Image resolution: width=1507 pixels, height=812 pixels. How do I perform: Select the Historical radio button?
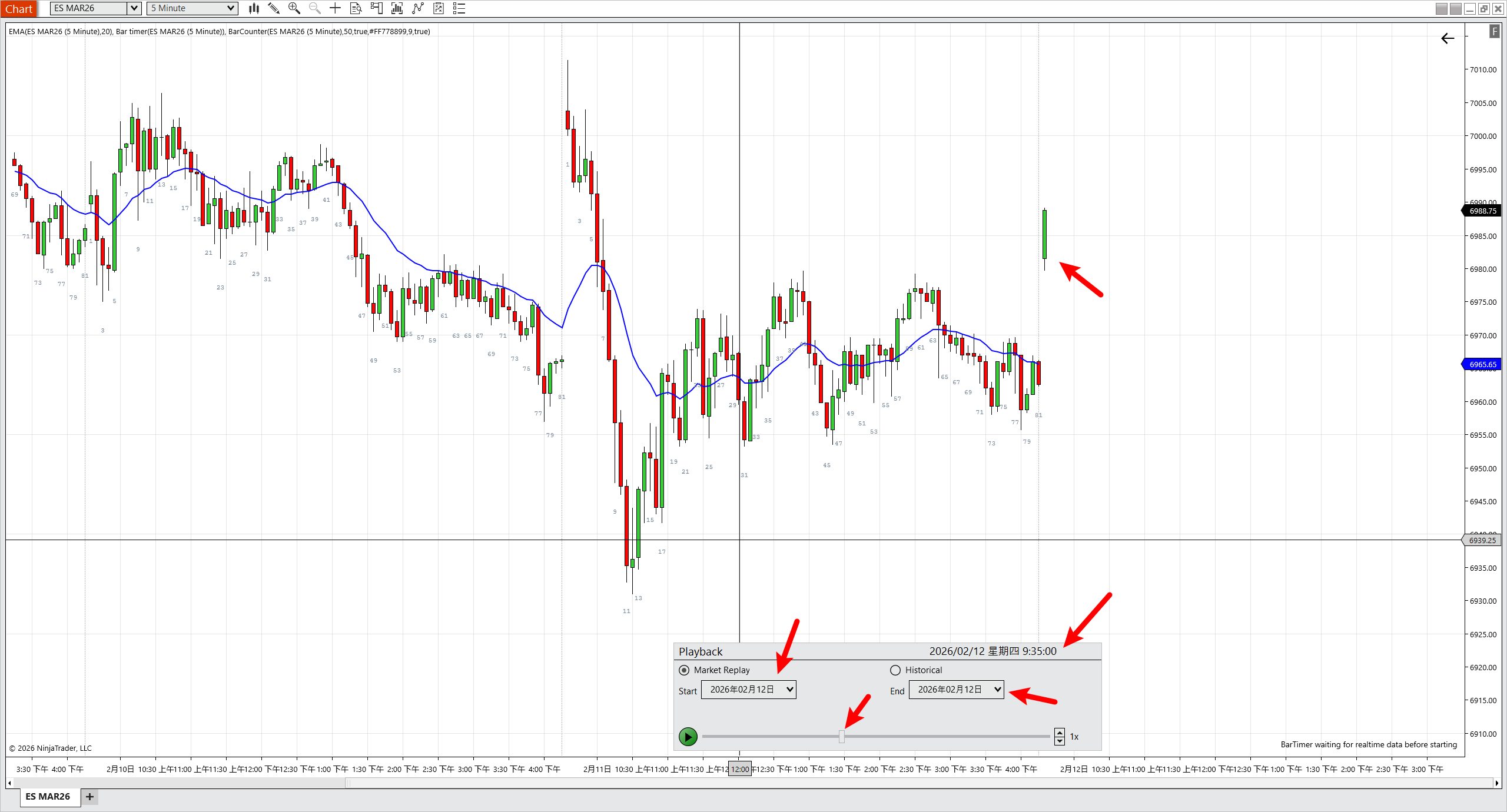895,670
